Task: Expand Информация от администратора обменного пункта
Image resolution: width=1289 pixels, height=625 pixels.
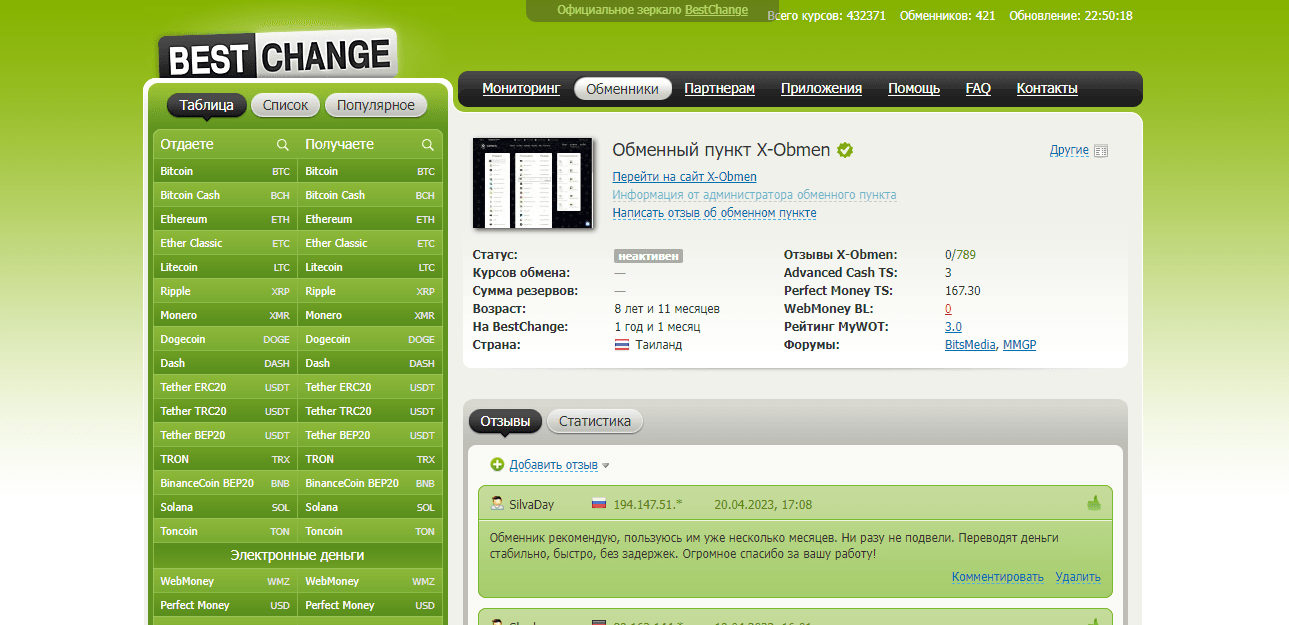Action: [x=754, y=195]
